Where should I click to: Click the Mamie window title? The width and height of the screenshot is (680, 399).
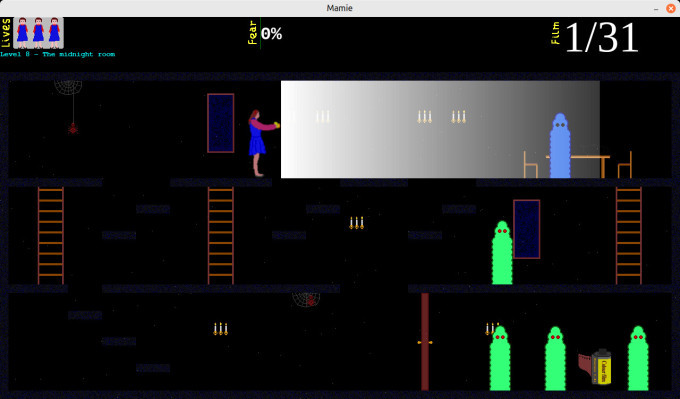click(340, 8)
